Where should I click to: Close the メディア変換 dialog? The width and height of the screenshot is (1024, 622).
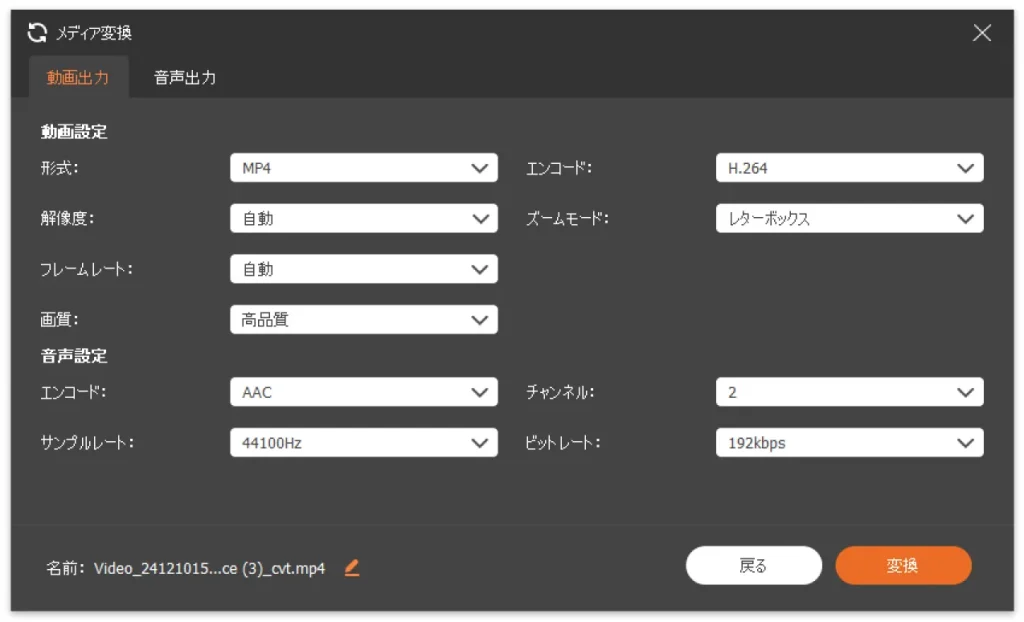pos(982,33)
